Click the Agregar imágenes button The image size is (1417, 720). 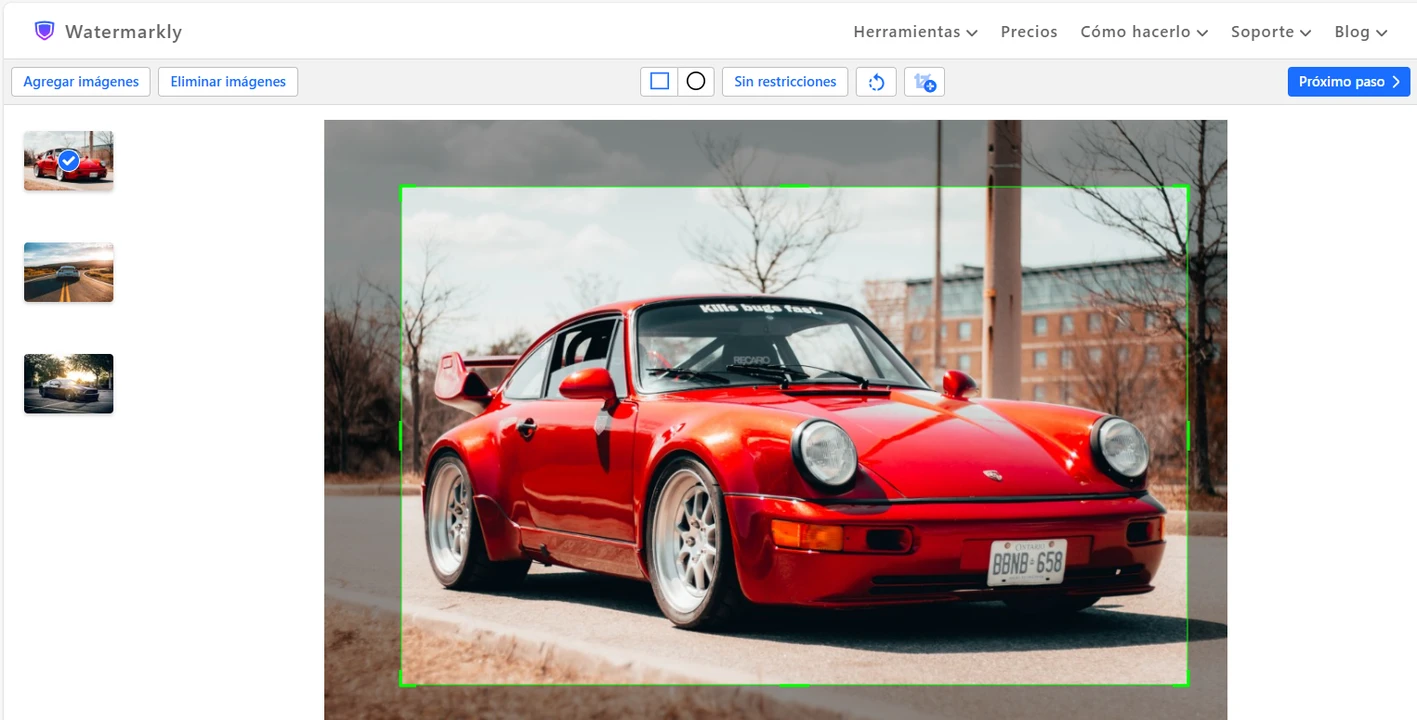pos(81,82)
